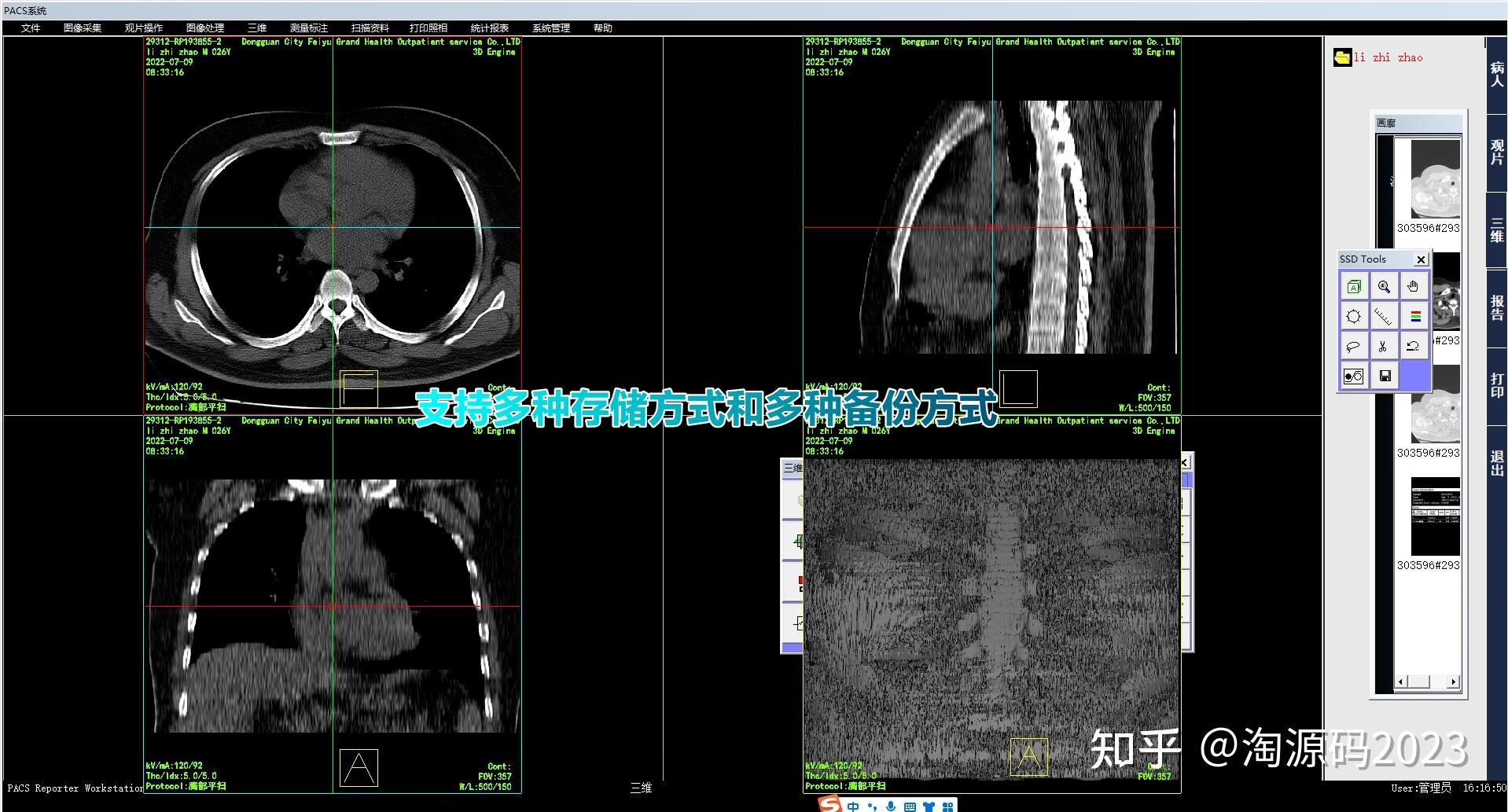Click the light/brightness sun icon in SSD Tools
The image size is (1508, 812).
coord(1353,316)
